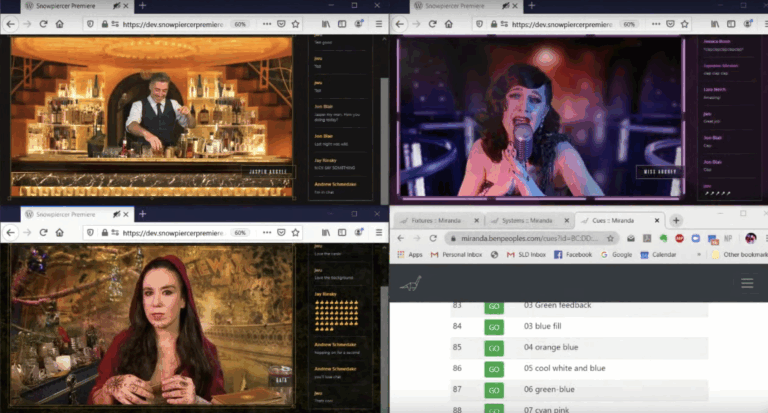The width and height of the screenshot is (768, 413).
Task: Click the Miranda dinosaur logo
Action: (x=411, y=284)
